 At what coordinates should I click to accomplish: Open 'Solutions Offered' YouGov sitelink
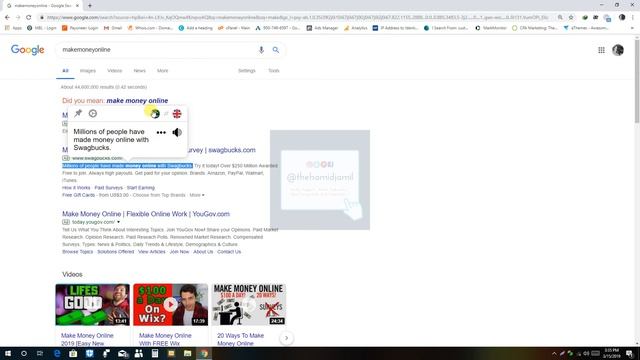[116, 252]
